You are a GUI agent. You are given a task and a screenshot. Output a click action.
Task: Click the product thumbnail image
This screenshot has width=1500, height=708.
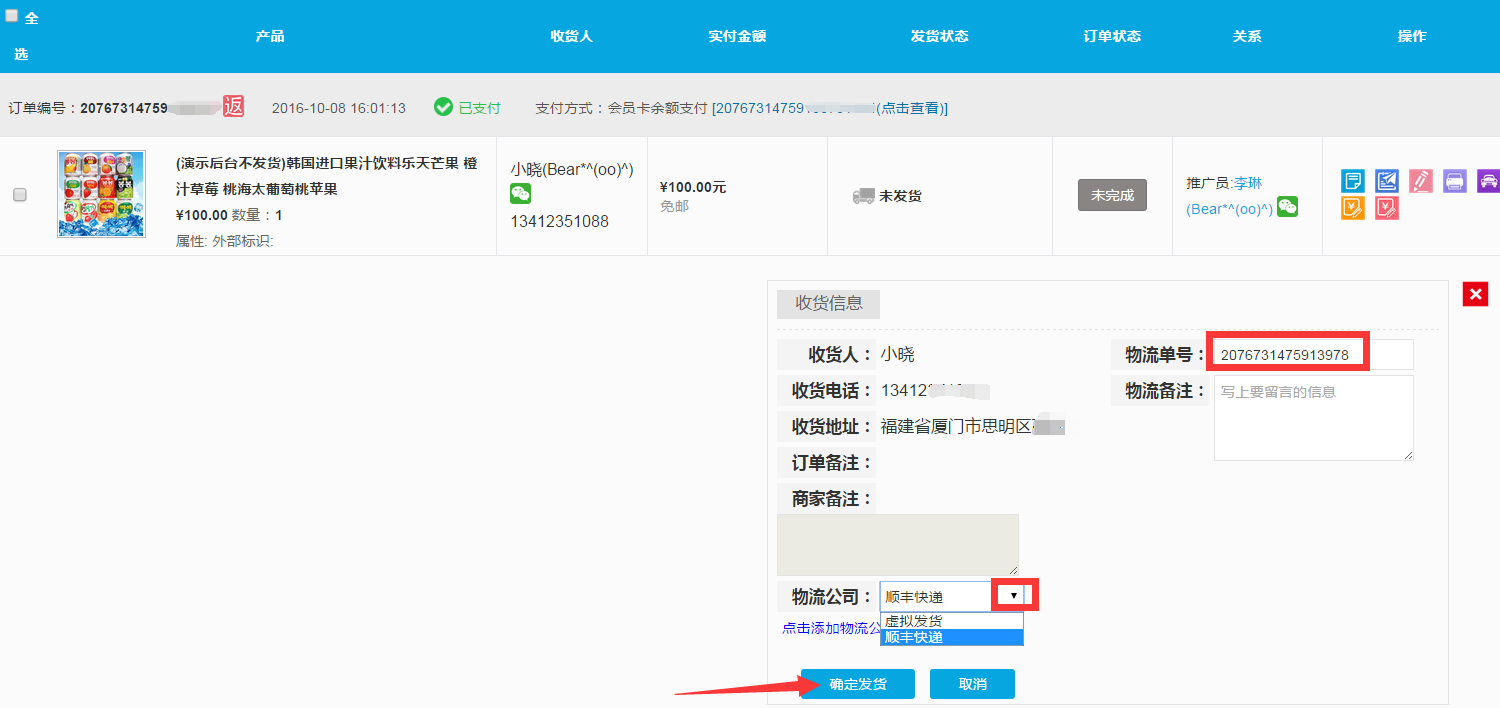[x=101, y=194]
